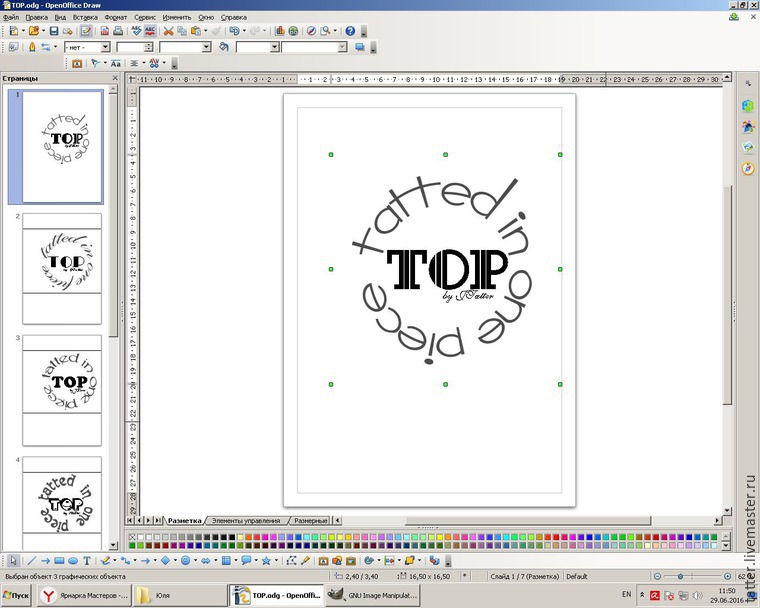This screenshot has width=760, height=608.
Task: Toggle Edit File mode button
Action: pos(86,31)
